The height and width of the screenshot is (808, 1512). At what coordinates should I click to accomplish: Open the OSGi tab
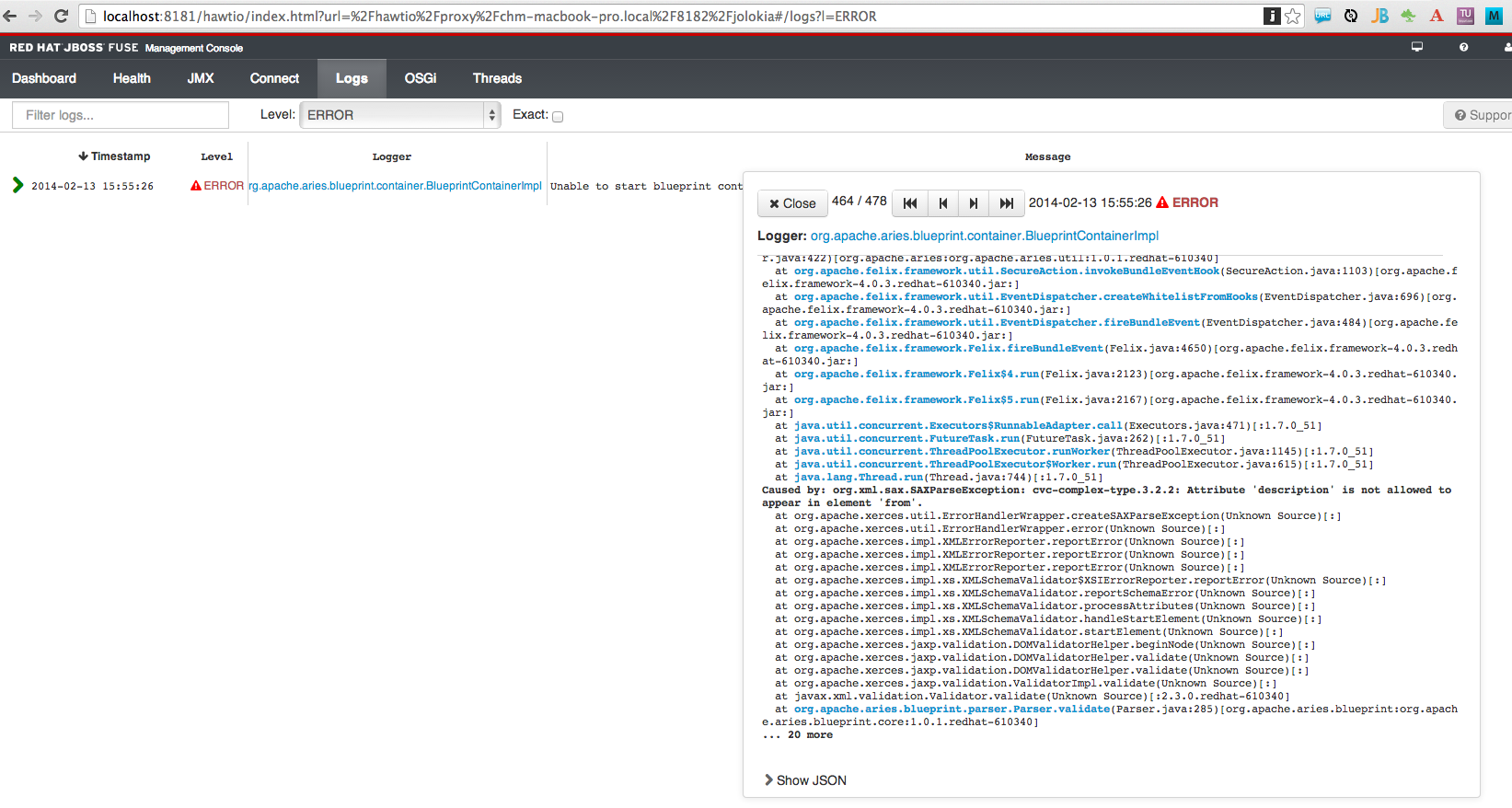(421, 78)
